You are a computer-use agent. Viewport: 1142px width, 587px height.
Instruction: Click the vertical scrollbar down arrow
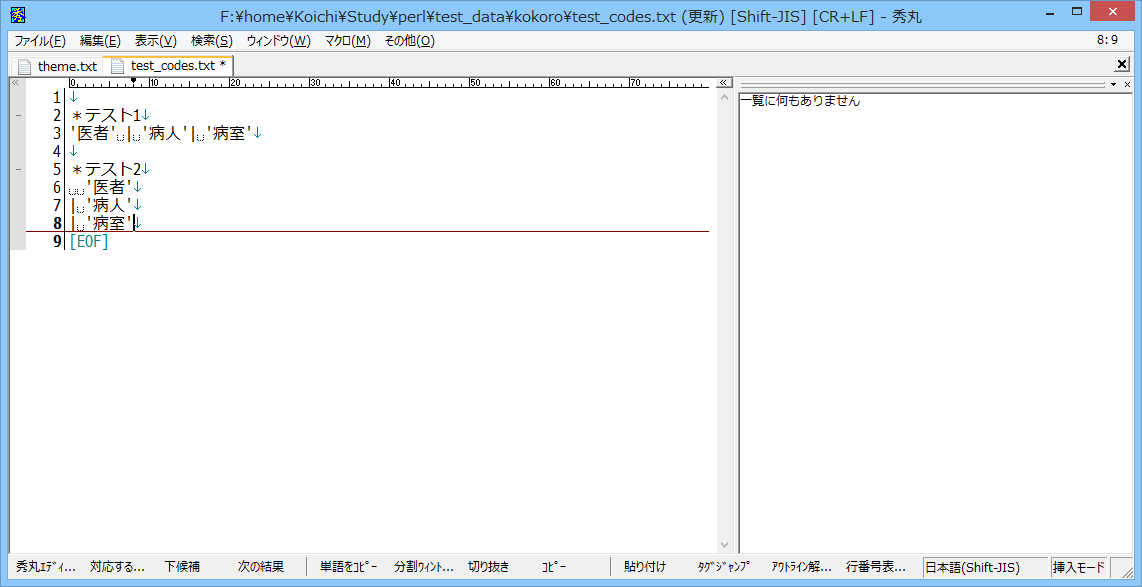724,545
